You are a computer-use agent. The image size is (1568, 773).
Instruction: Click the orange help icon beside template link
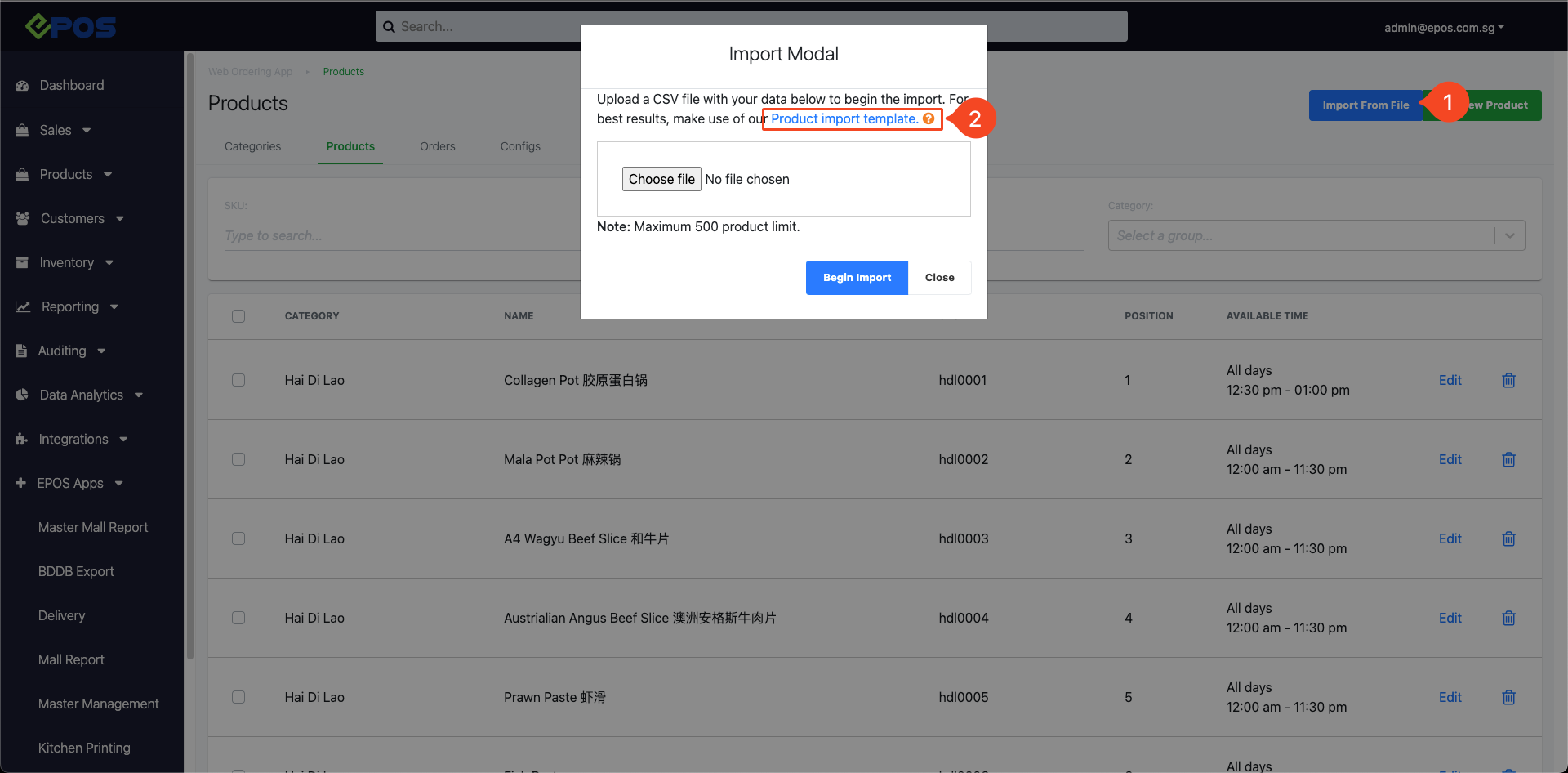(x=929, y=118)
